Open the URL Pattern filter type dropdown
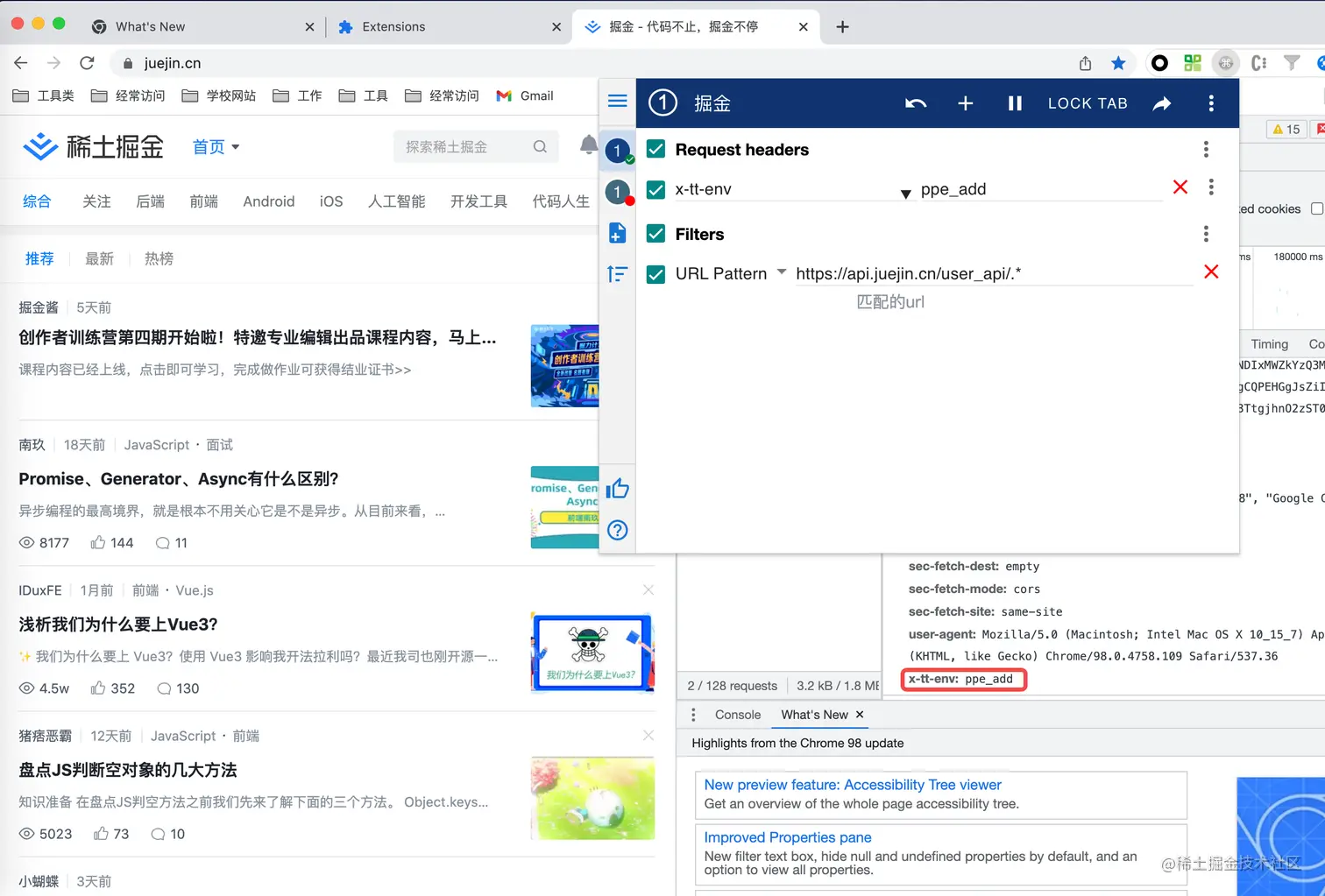 point(782,272)
